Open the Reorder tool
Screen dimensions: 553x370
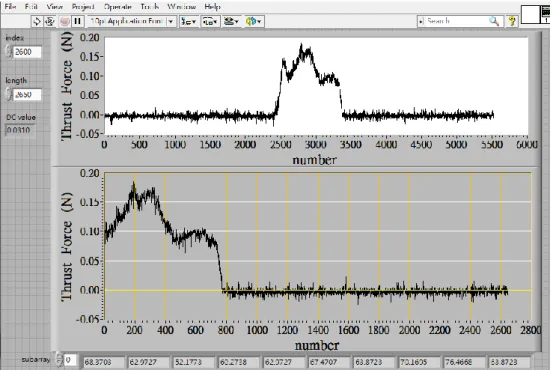click(x=254, y=22)
